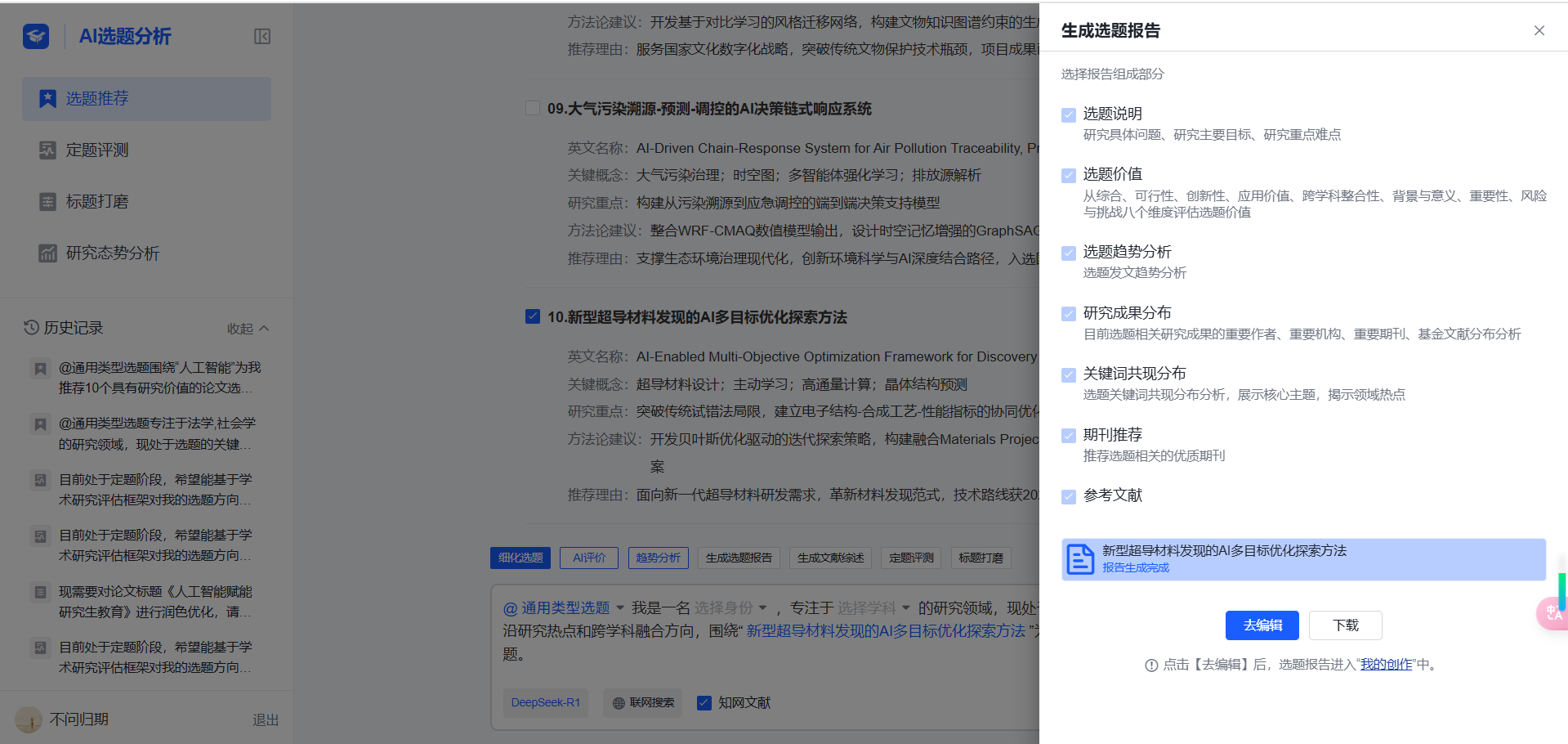Click the 定题评测 sidebar icon
The image size is (1568, 744).
47,150
